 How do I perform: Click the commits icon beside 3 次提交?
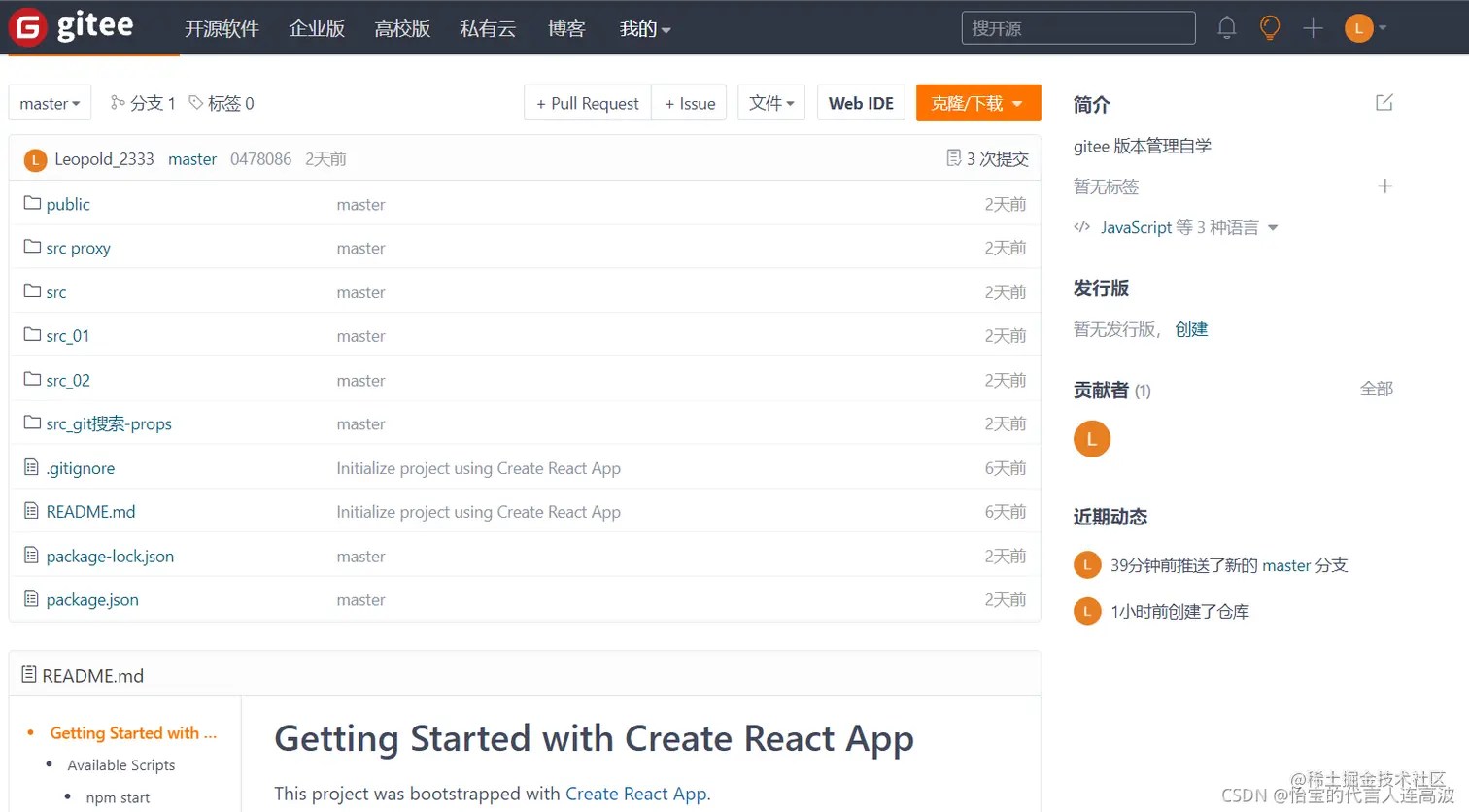[954, 157]
